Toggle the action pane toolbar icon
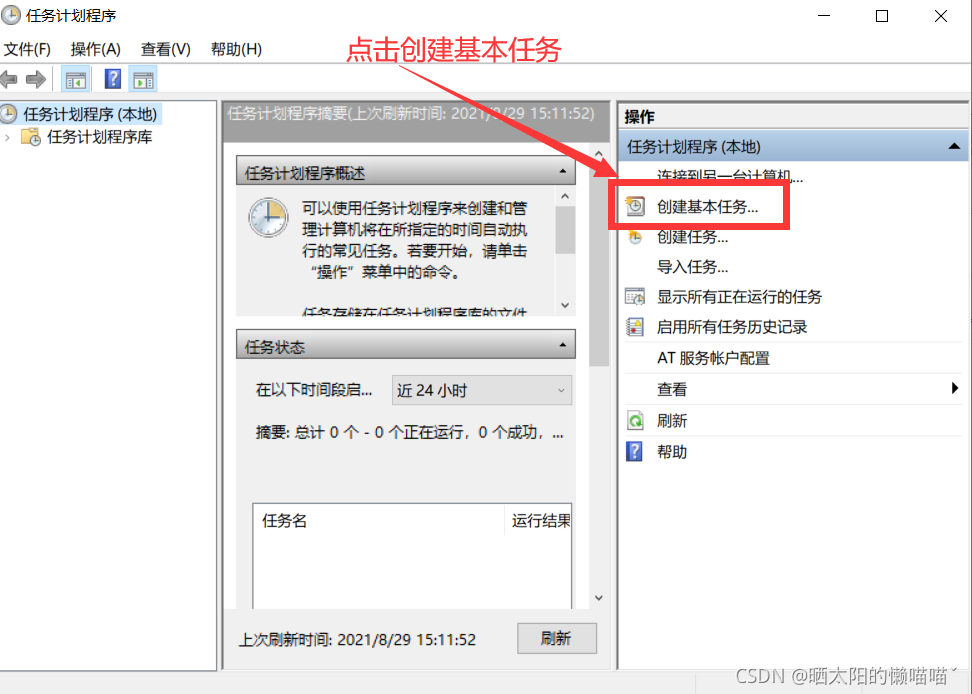This screenshot has height=694, width=972. click(143, 79)
